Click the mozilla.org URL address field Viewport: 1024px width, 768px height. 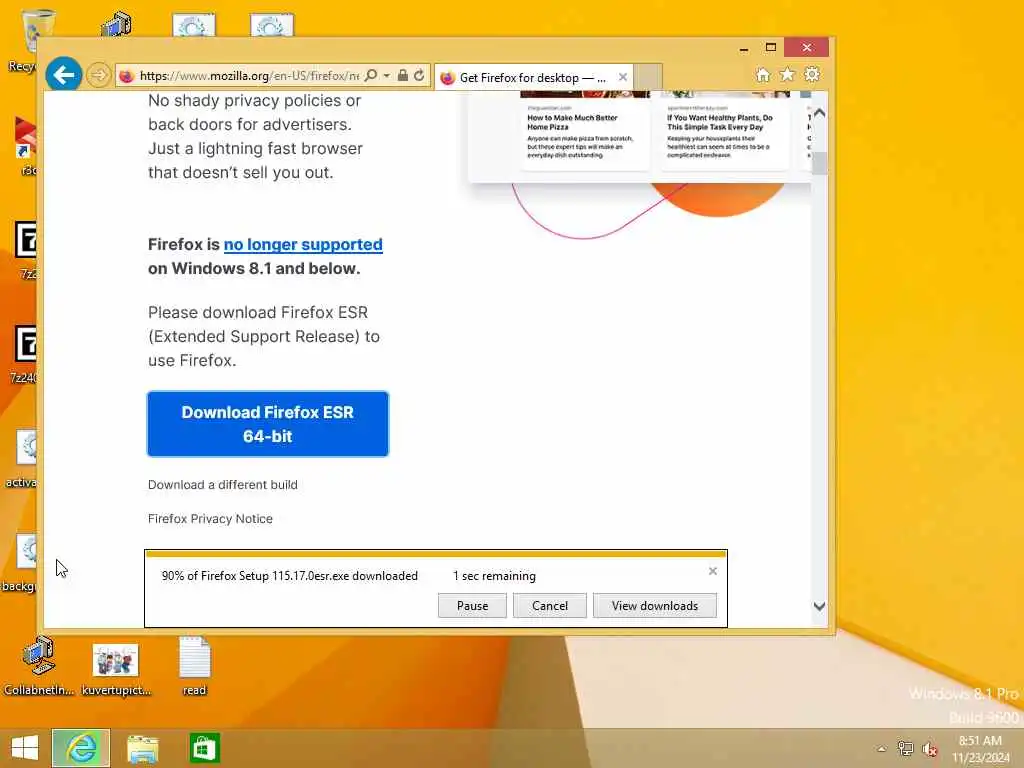(x=249, y=76)
